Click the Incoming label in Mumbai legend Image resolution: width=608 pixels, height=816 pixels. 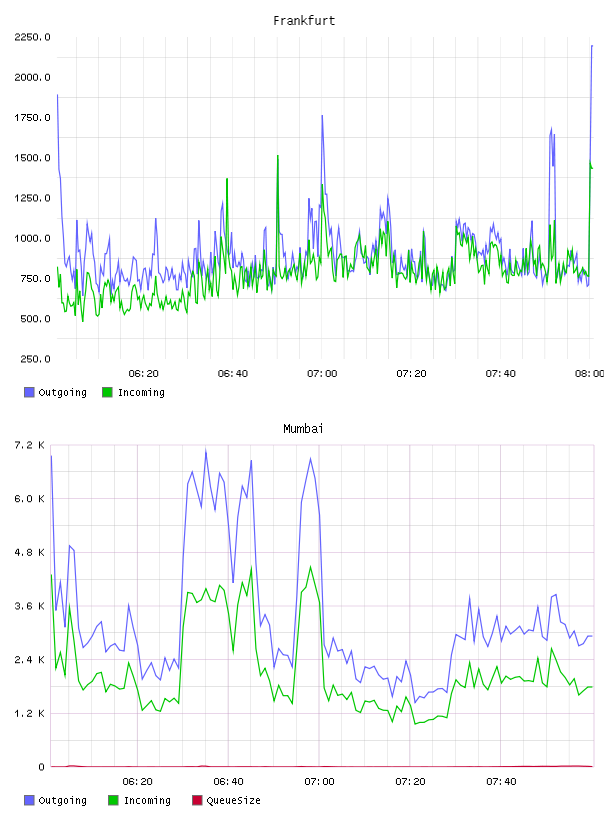coord(147,800)
